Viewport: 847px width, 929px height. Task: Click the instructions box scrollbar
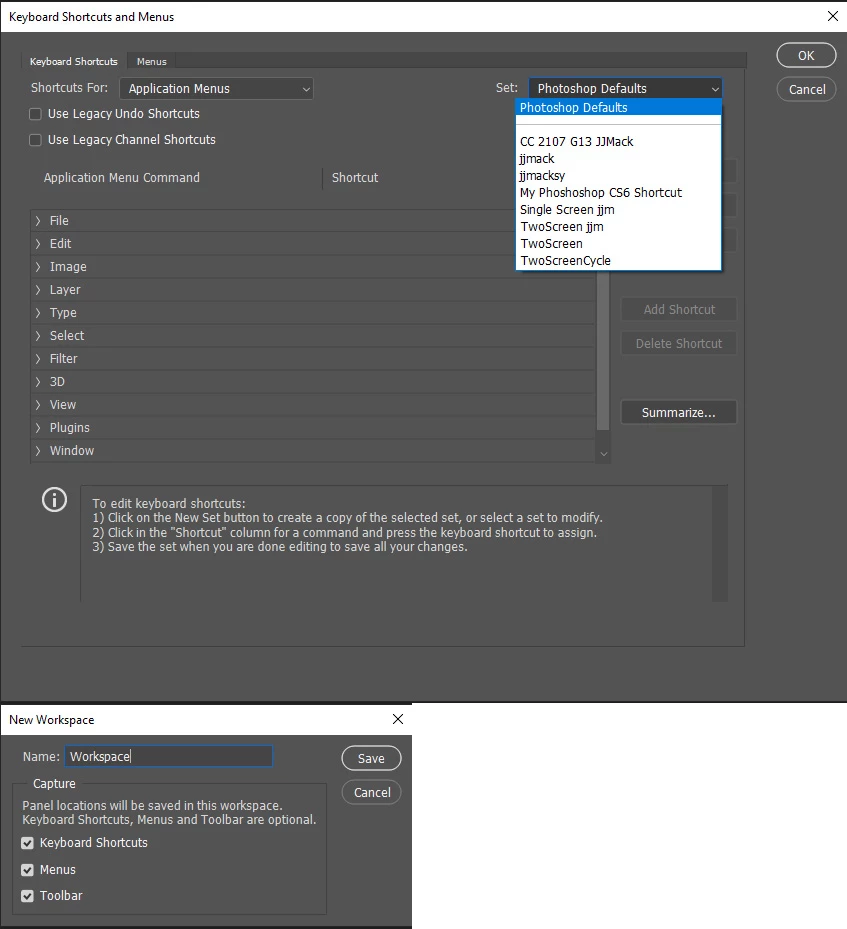720,544
